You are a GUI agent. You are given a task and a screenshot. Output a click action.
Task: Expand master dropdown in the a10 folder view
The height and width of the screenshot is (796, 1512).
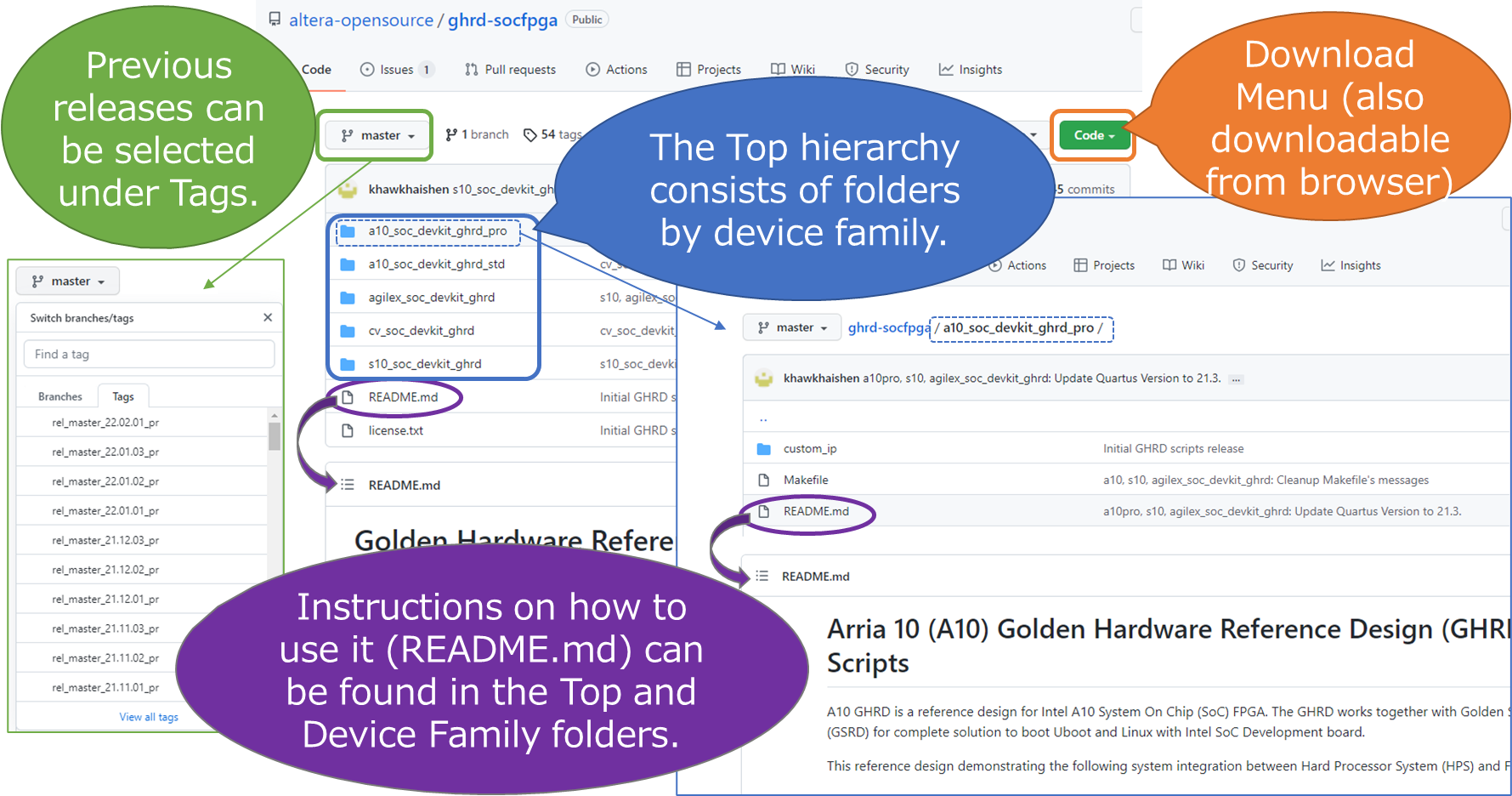[x=792, y=327]
